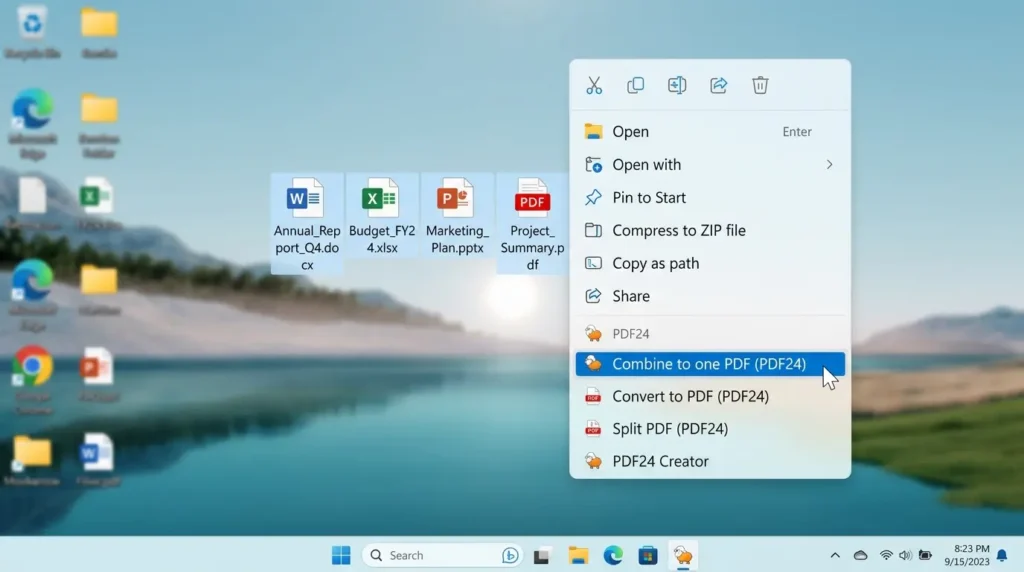Click the Rename icon in context menu

pos(677,86)
